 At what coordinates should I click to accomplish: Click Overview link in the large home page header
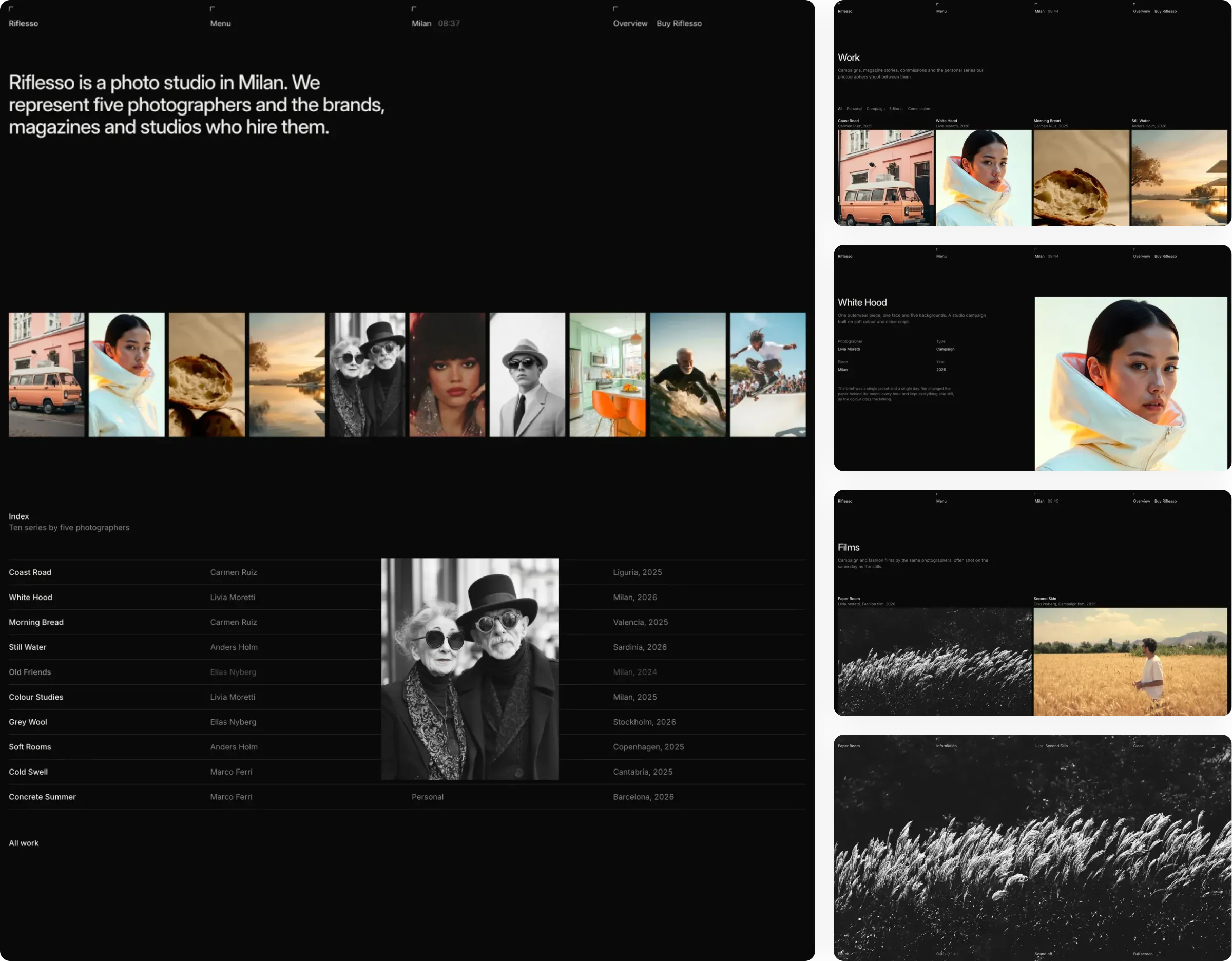tap(630, 23)
